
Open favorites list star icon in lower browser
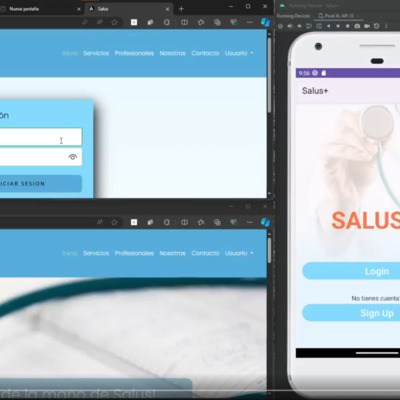[201, 222]
